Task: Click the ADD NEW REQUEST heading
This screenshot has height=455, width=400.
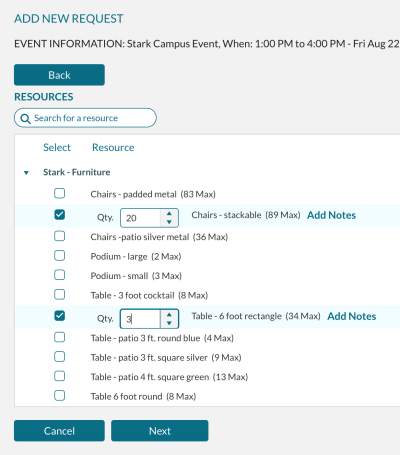Action: point(69,19)
